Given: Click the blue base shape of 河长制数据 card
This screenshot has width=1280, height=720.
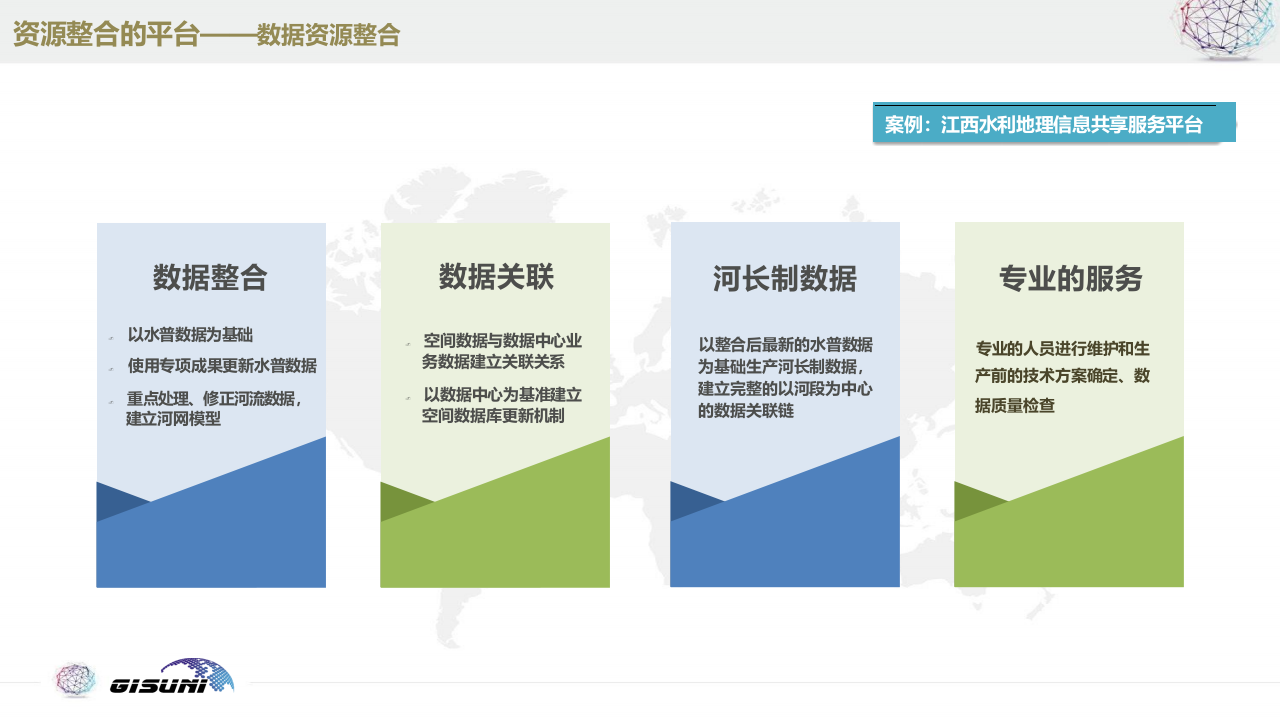Looking at the screenshot, I should (800, 540).
